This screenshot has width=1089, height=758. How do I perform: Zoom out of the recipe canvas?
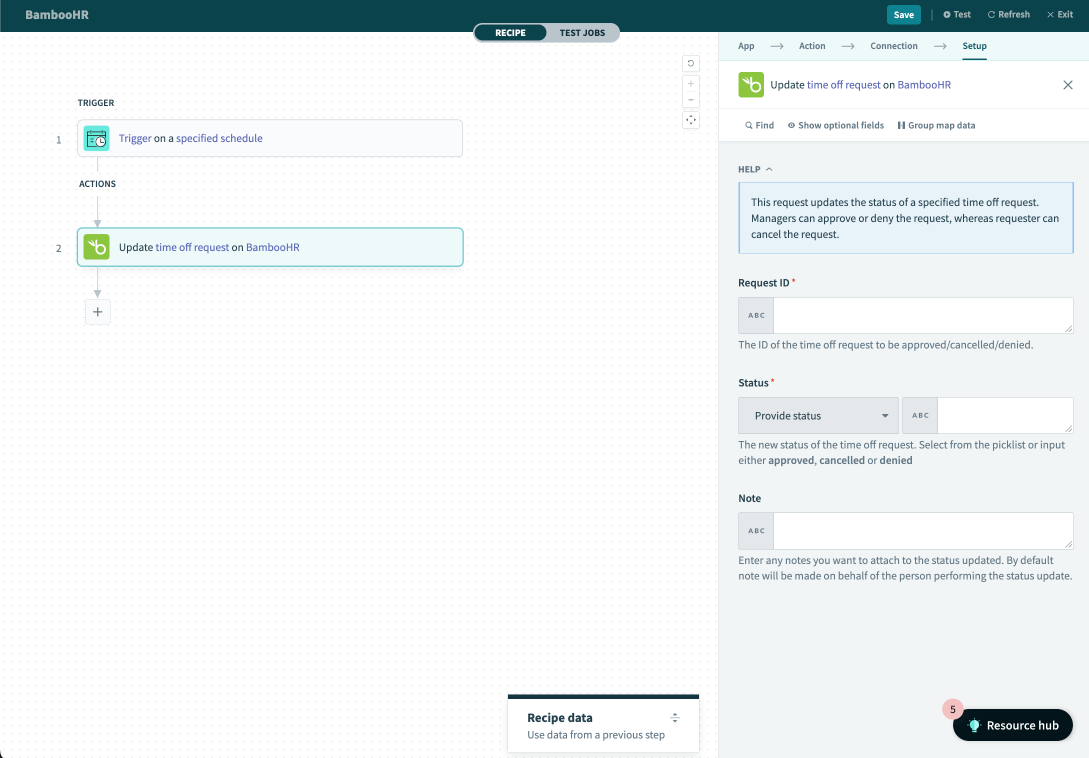[691, 101]
